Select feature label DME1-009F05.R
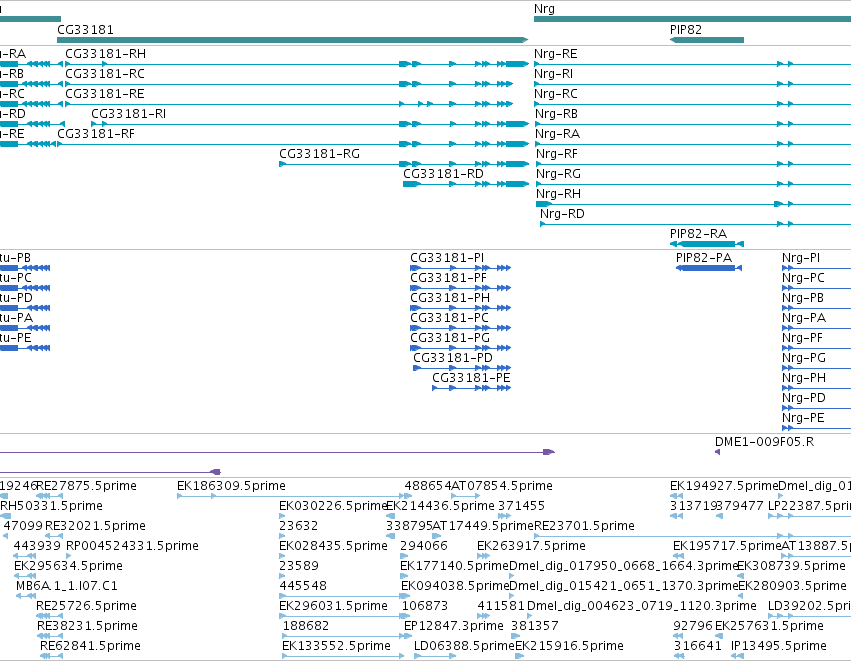 (x=764, y=442)
